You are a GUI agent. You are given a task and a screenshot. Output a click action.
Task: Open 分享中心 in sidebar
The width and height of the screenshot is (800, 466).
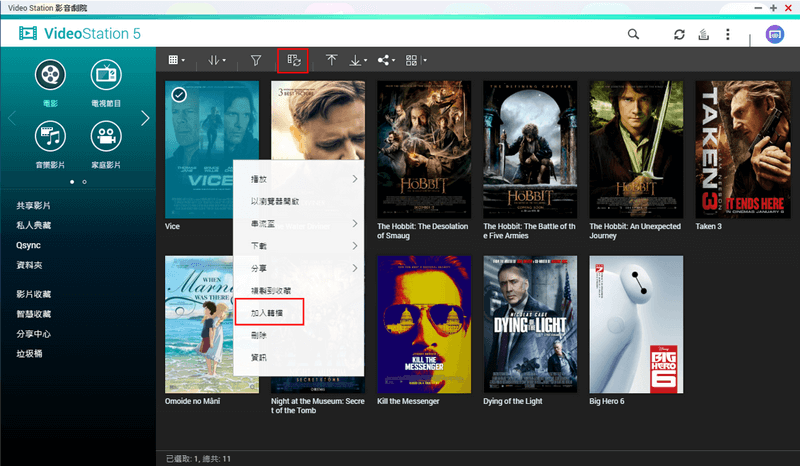pos(33,334)
